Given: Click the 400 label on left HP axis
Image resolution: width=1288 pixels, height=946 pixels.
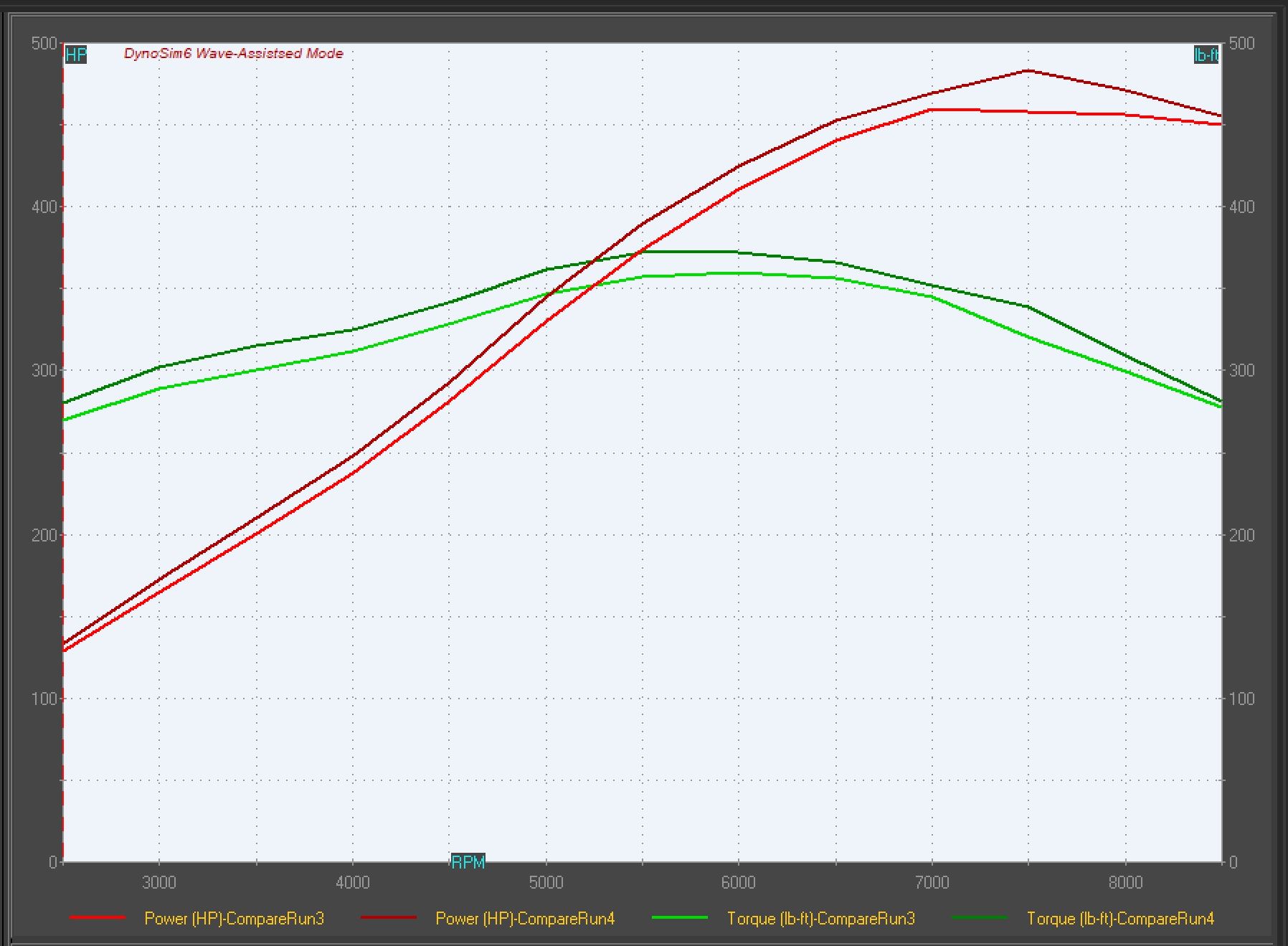Looking at the screenshot, I should 44,207.
